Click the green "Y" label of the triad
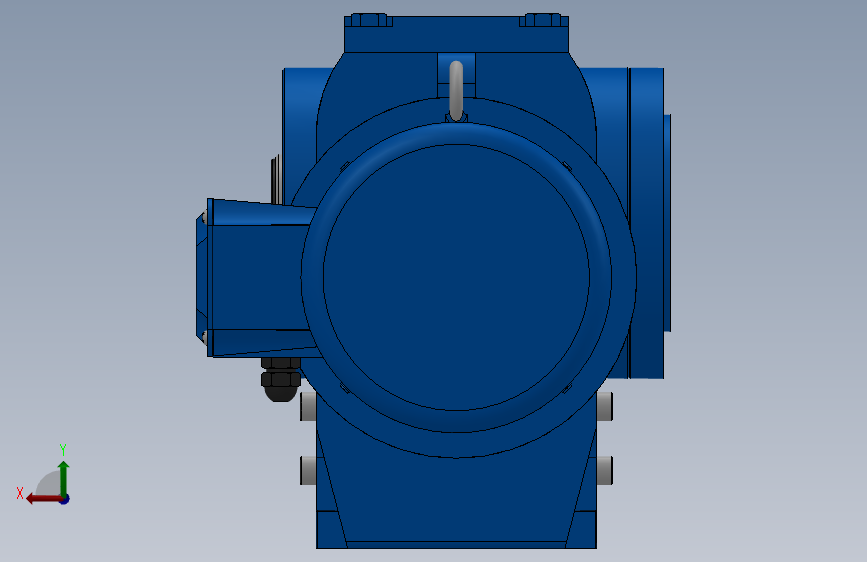 pyautogui.click(x=63, y=450)
